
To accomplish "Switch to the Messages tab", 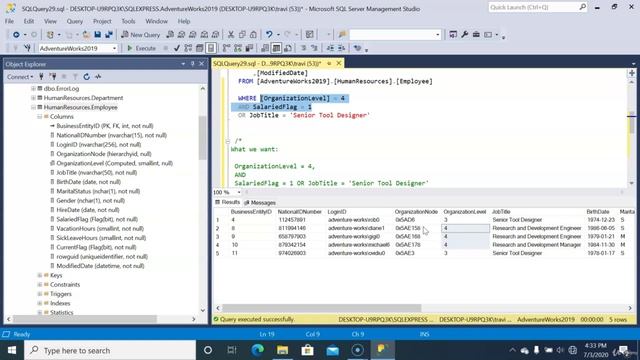I will (x=260, y=202).
